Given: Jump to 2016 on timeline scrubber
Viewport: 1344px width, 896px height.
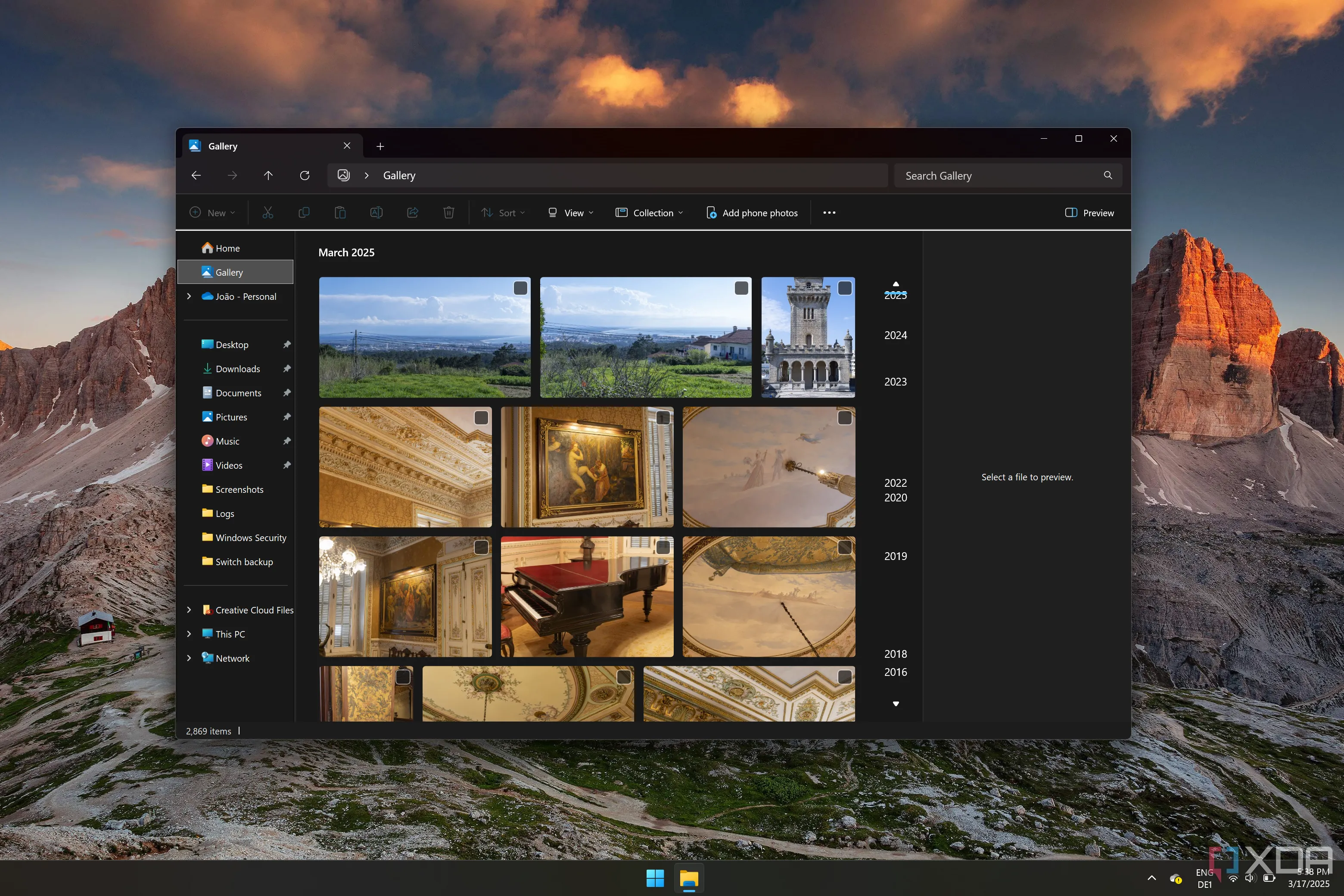Looking at the screenshot, I should click(896, 672).
